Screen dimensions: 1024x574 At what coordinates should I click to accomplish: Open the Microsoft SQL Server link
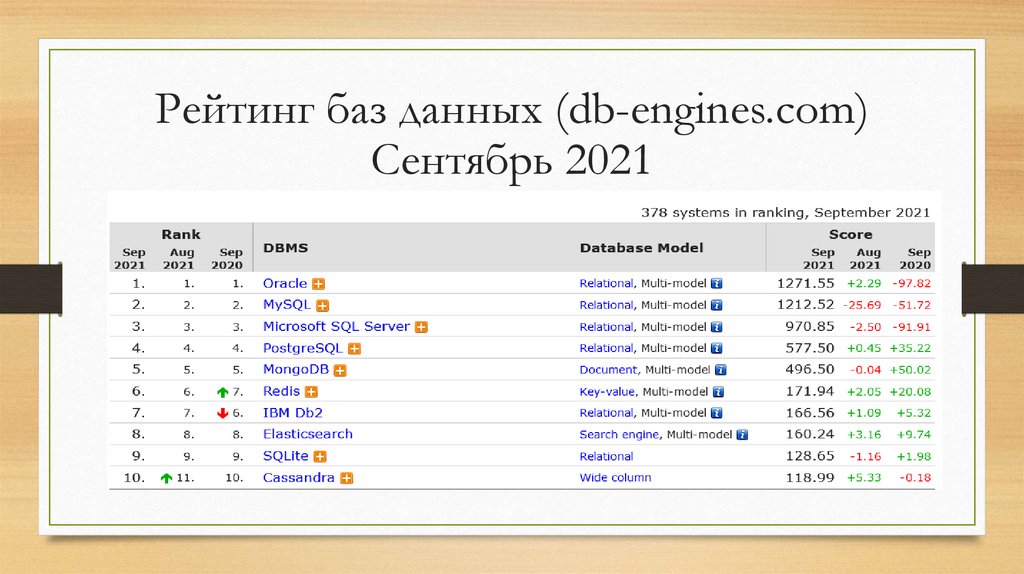tap(336, 327)
